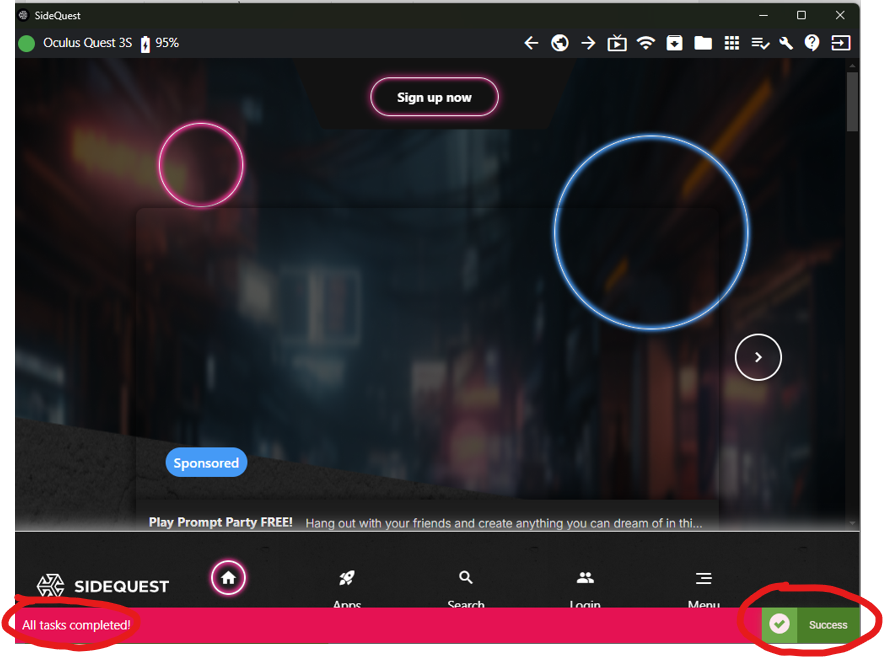Screen dimensions: 883x657
Task: Click the Sponsored badge
Action: pyautogui.click(x=206, y=462)
